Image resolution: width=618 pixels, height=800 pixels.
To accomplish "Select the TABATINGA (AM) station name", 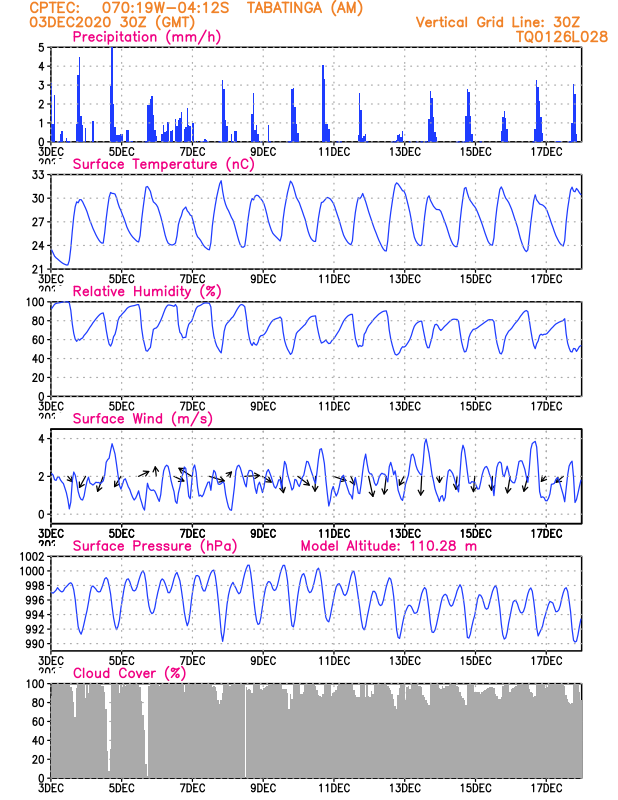I will pos(305,8).
